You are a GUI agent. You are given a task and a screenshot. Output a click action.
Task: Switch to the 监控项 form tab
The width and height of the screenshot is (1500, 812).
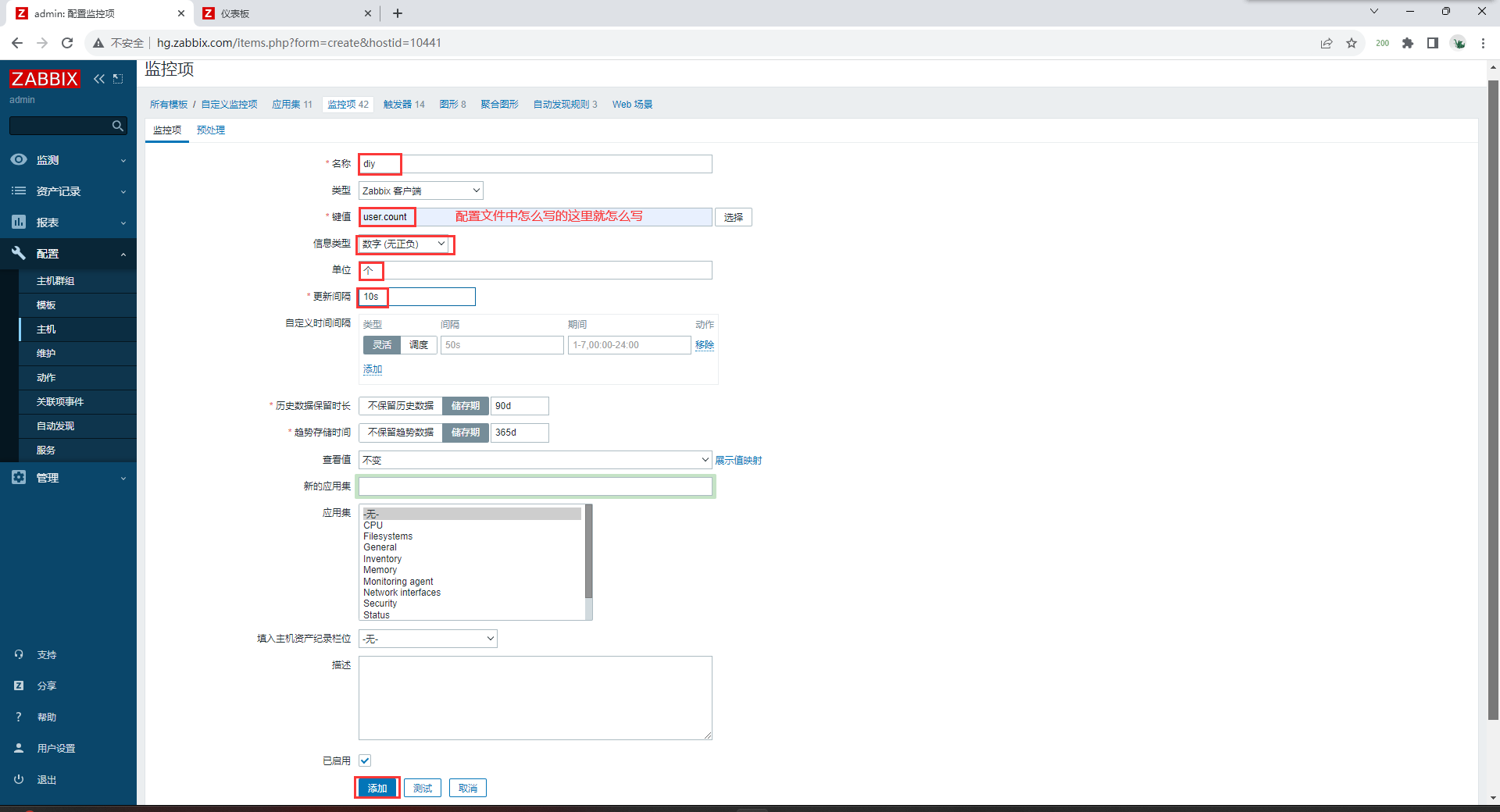167,130
